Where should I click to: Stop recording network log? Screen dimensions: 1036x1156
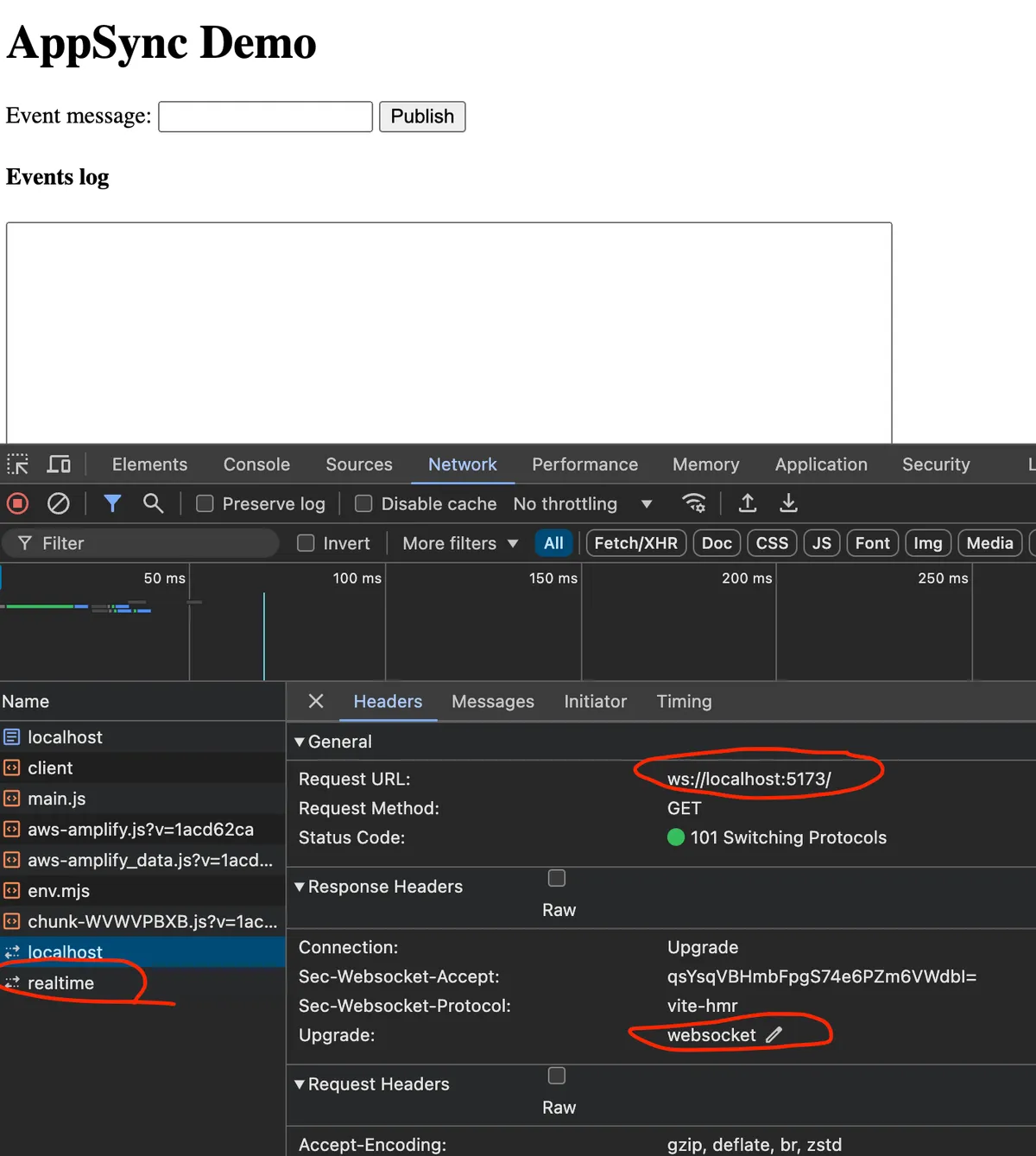point(17,503)
